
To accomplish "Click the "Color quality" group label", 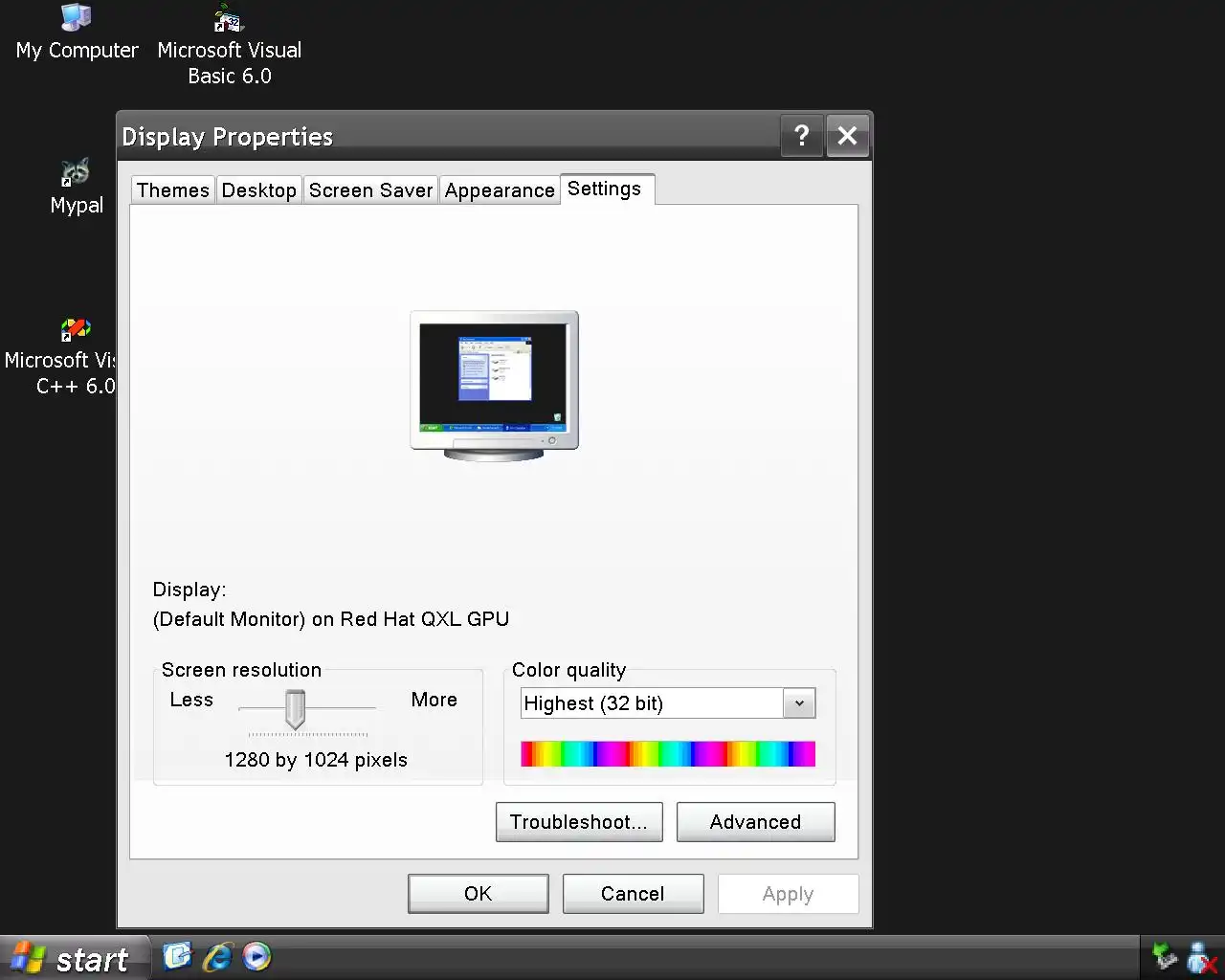I will point(569,670).
